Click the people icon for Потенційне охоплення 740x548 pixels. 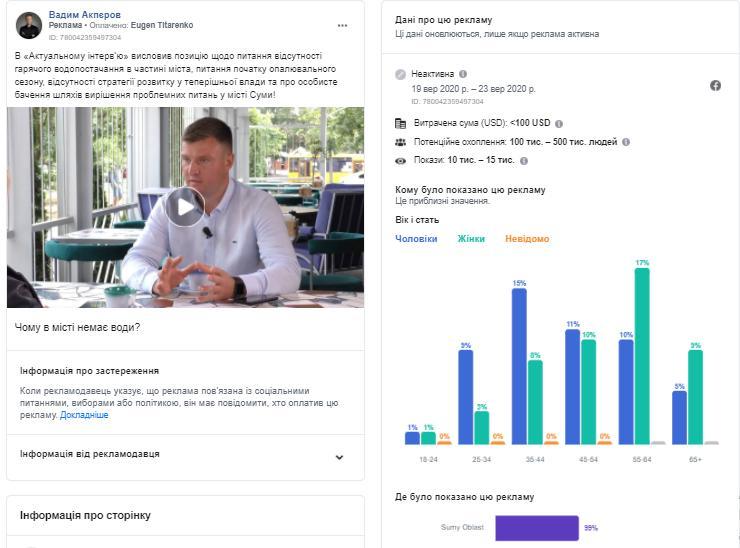[400, 142]
